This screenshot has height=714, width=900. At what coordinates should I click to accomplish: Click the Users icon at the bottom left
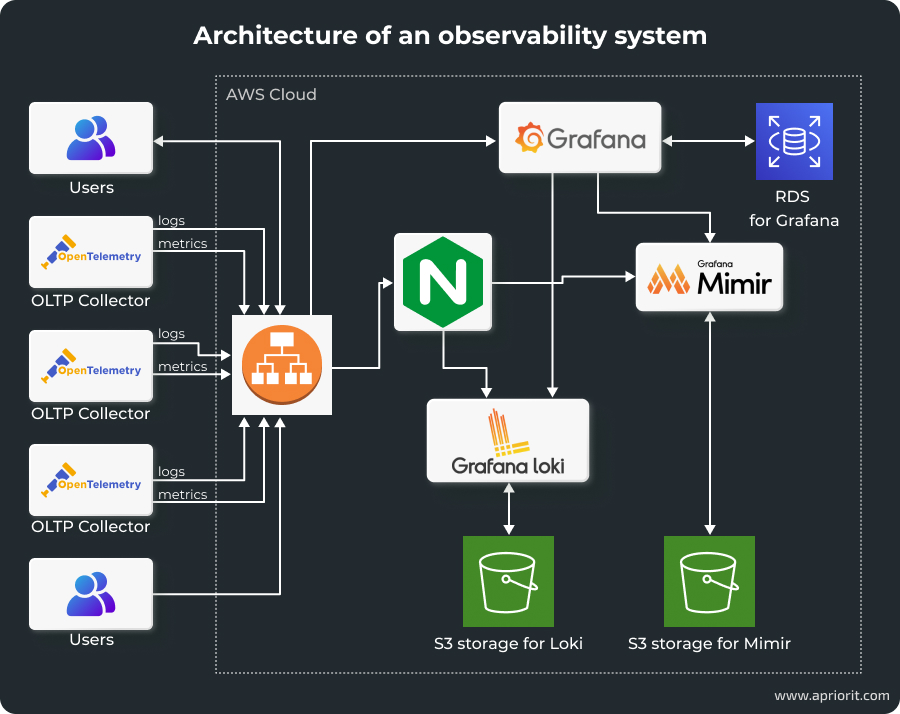[91, 593]
